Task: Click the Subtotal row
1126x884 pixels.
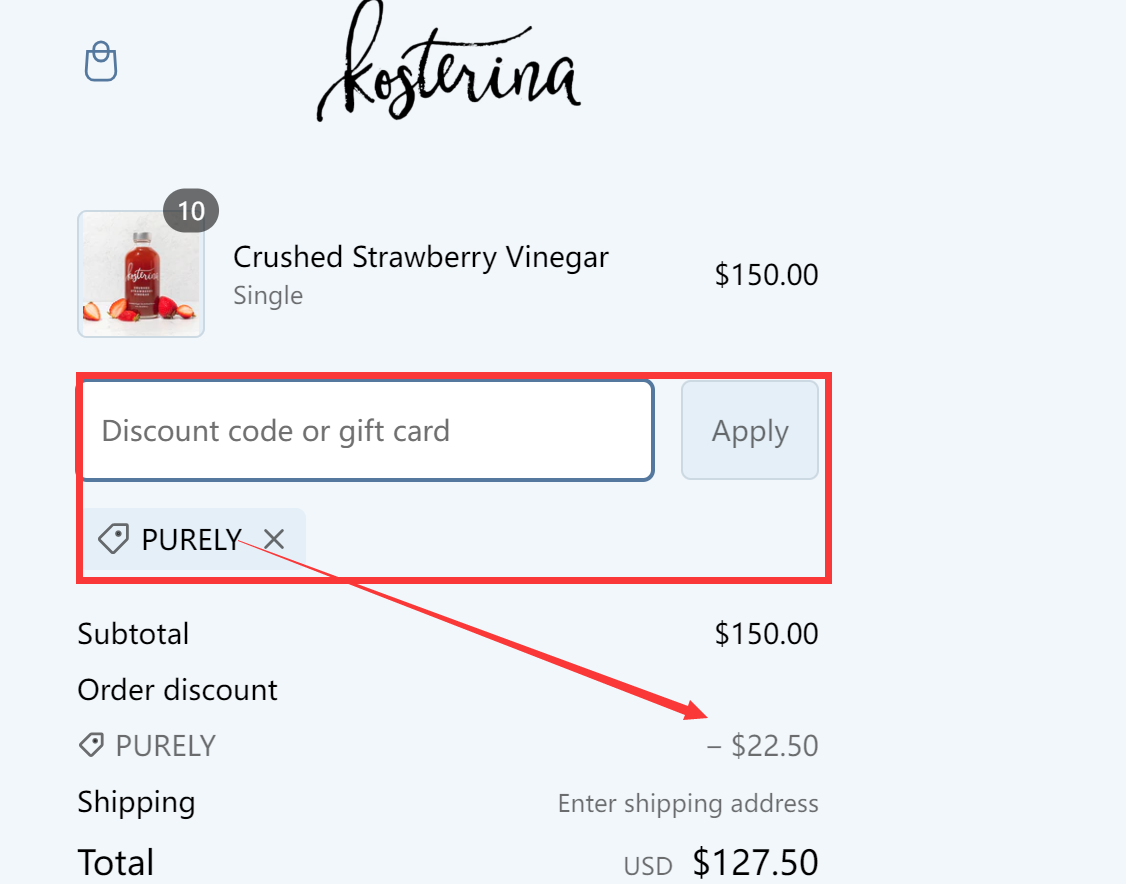Action: (133, 633)
